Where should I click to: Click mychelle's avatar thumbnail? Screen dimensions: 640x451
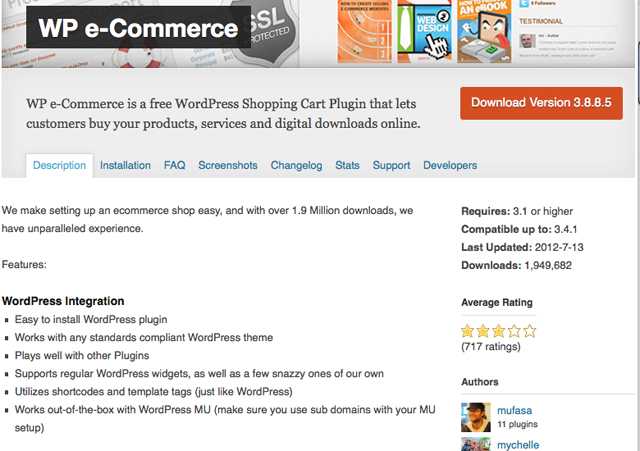tap(475, 444)
